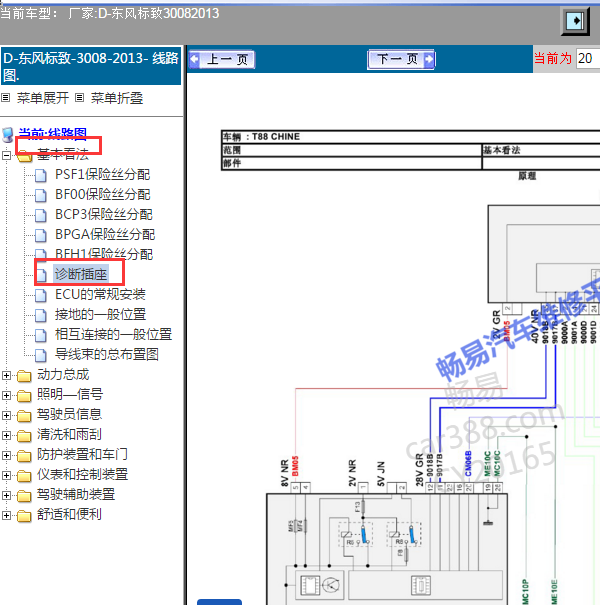Click page icon next to ECU的常规安装
Screen dimensions: 600x605
[41, 296]
